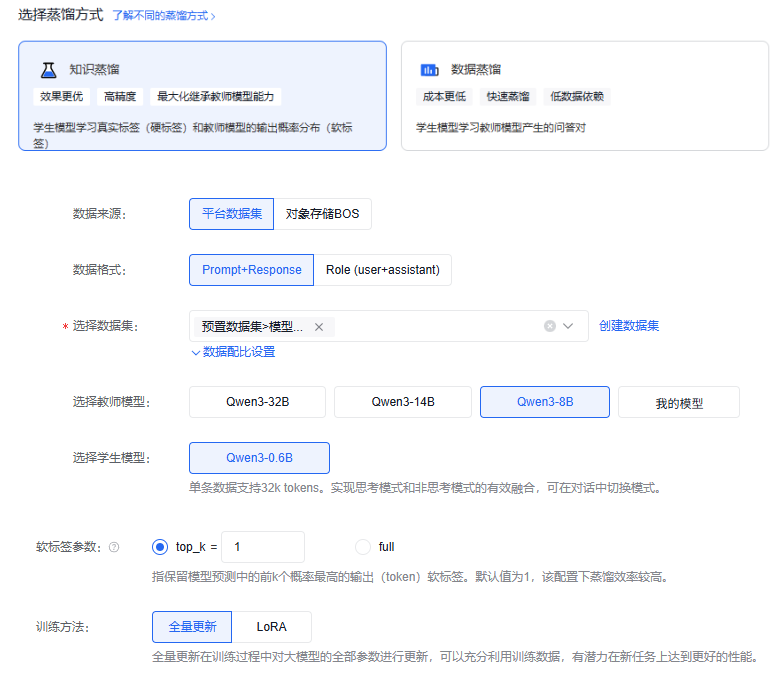
Task: Click the data distillation chart icon
Action: pos(429,70)
